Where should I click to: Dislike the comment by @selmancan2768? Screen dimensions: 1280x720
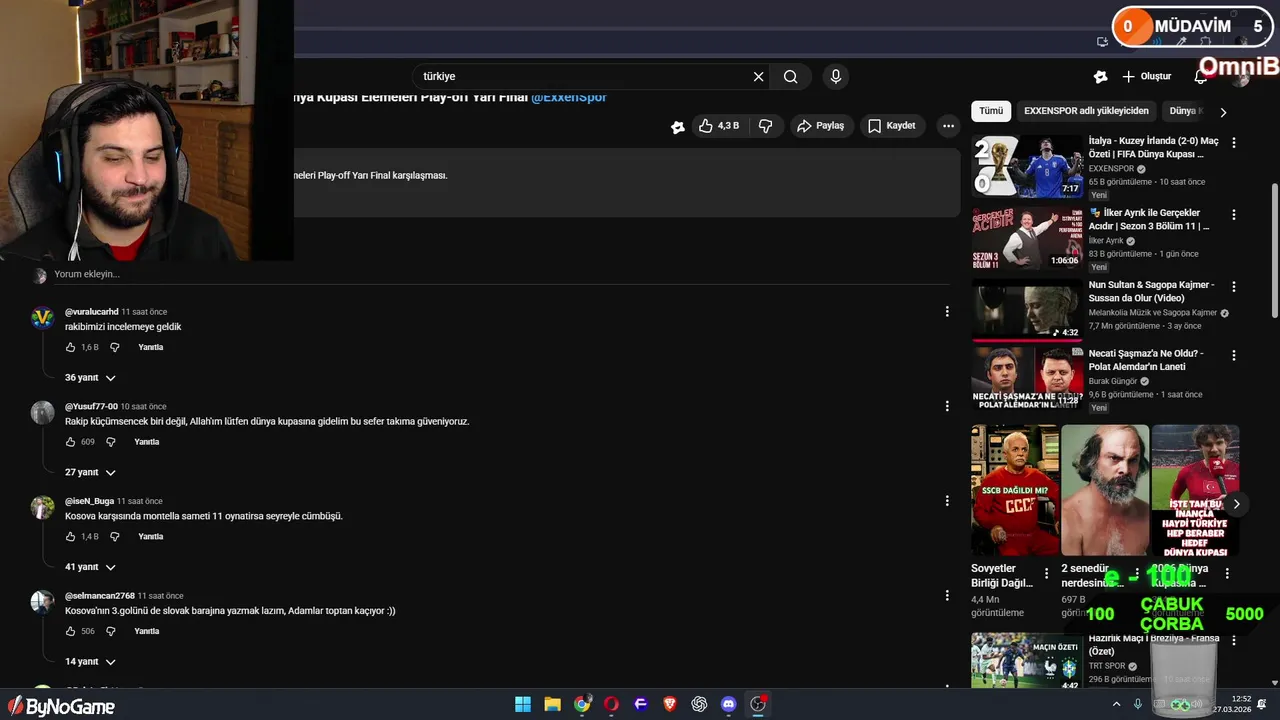click(110, 632)
